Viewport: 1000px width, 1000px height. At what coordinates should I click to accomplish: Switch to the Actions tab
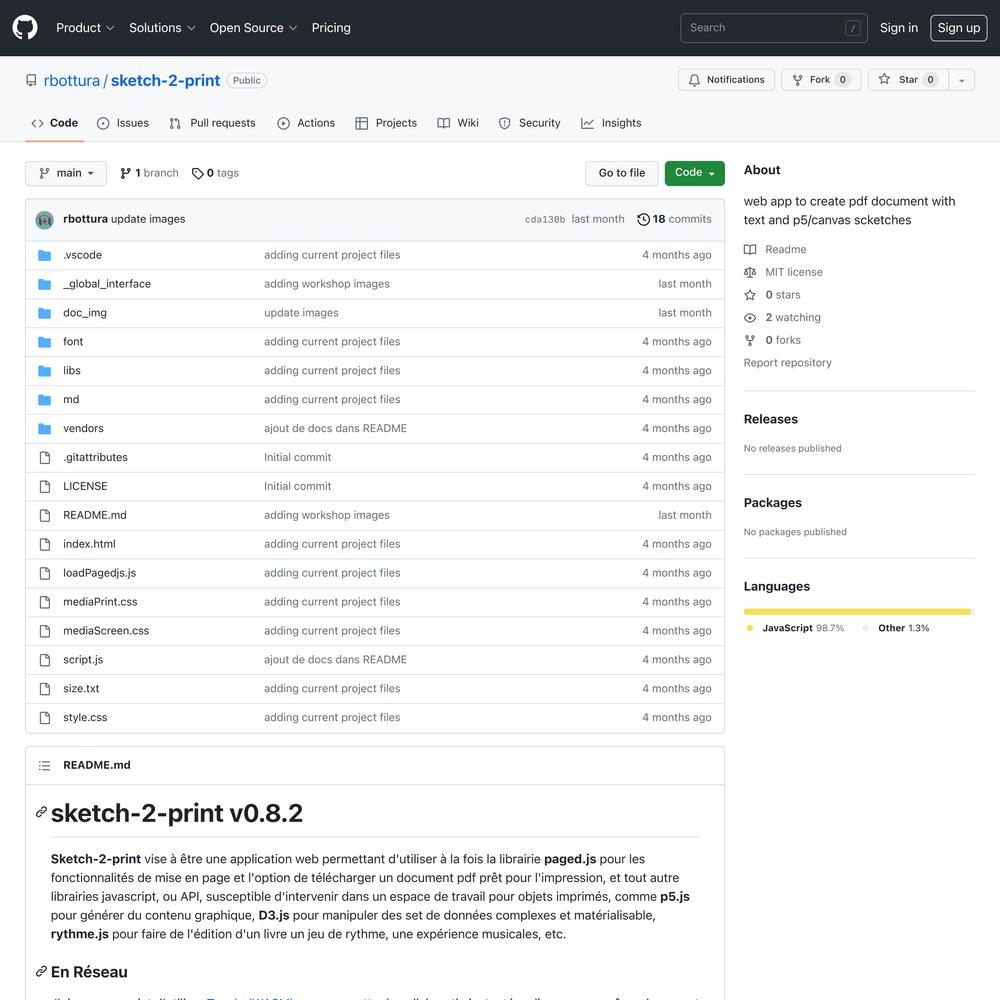click(306, 123)
